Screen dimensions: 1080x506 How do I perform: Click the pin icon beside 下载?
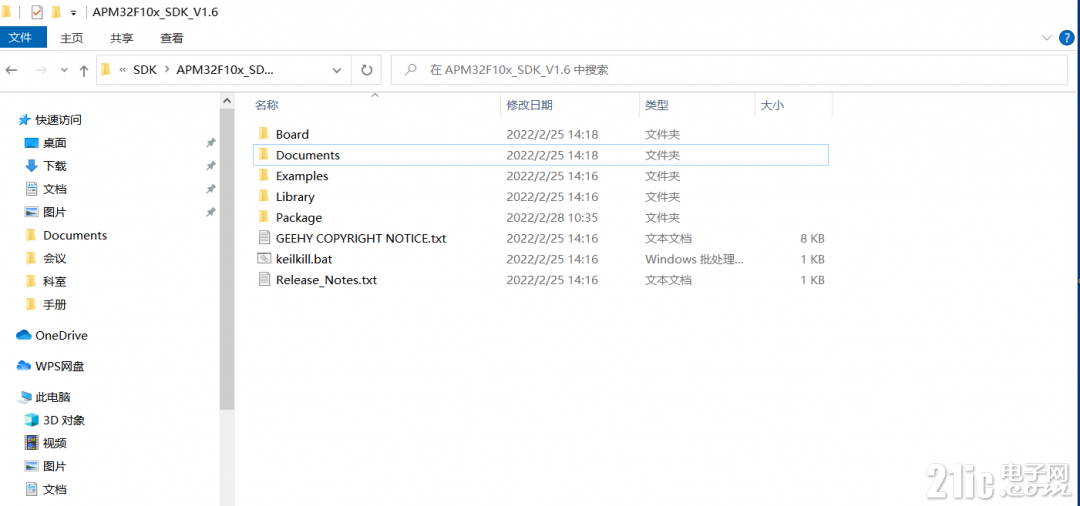tap(211, 166)
